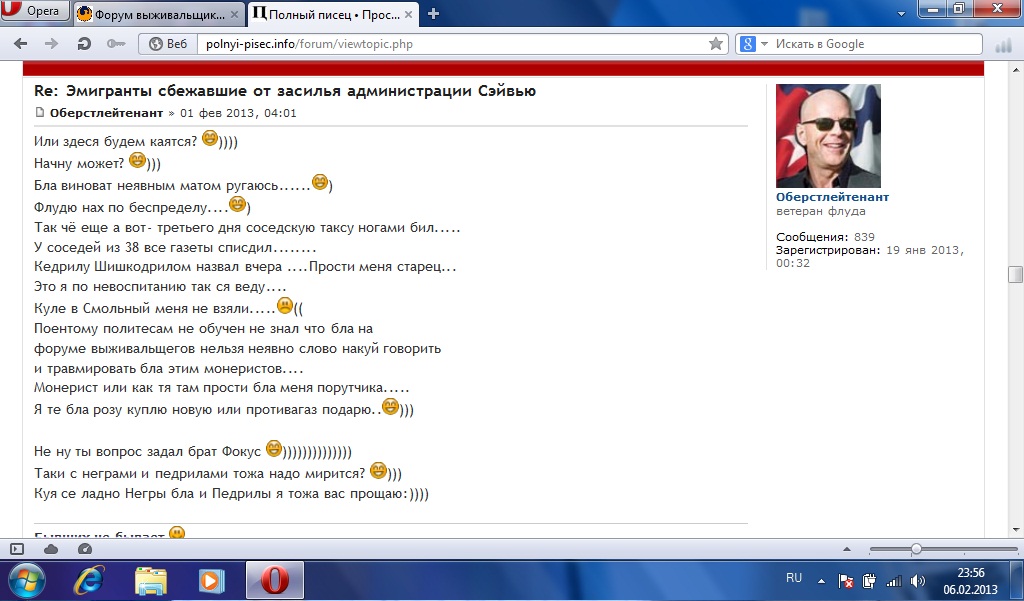Viewport: 1024px width, 601px height.
Task: Click the line about соседскую таксу
Action: (247, 228)
